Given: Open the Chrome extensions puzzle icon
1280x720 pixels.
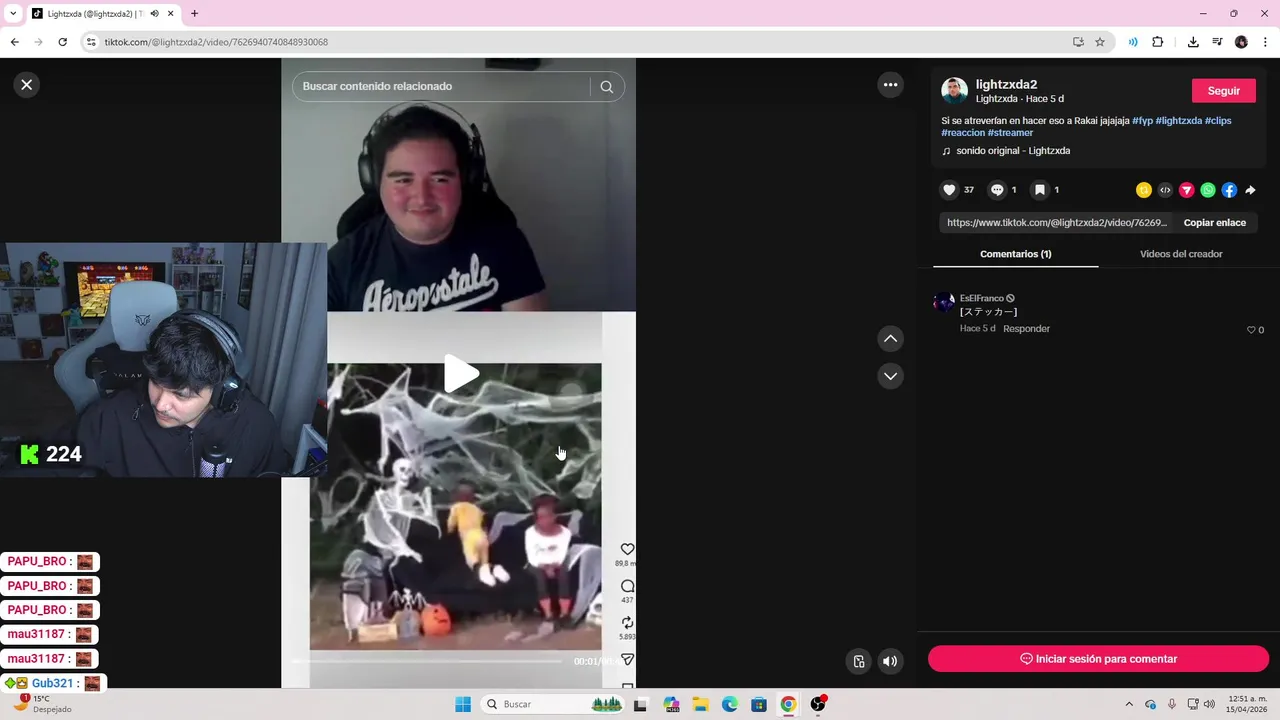Looking at the screenshot, I should [1158, 42].
